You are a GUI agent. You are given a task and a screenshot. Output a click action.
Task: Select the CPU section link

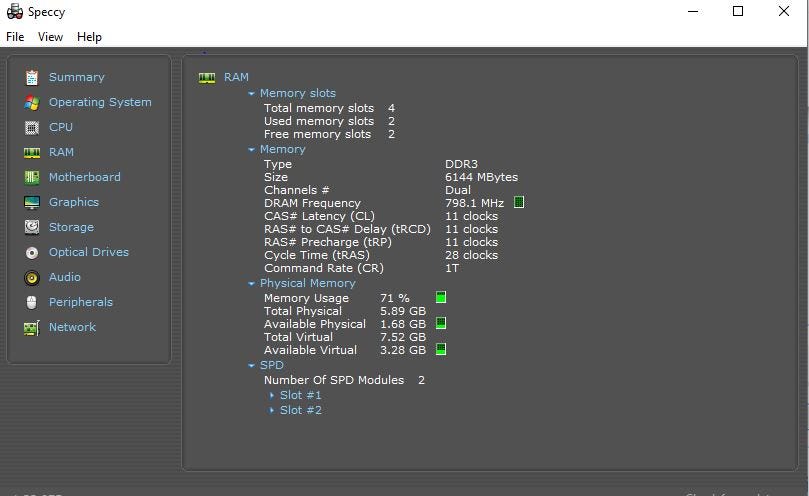tap(61, 127)
